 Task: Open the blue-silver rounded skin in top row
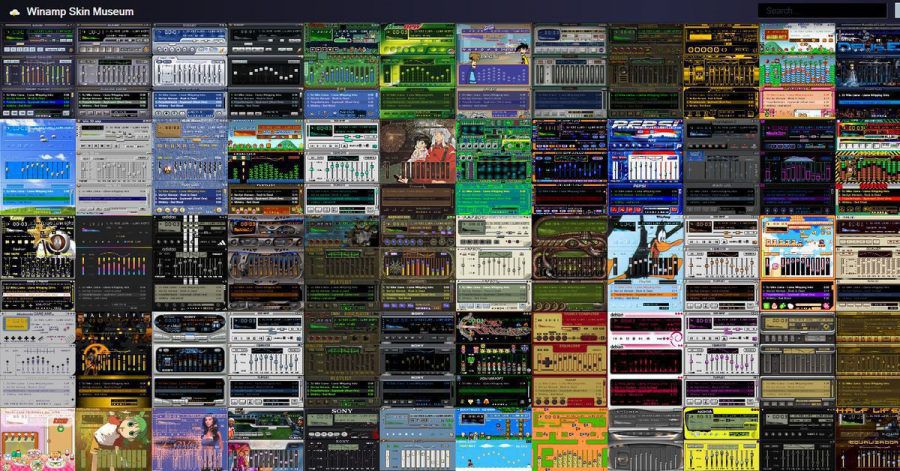click(190, 71)
